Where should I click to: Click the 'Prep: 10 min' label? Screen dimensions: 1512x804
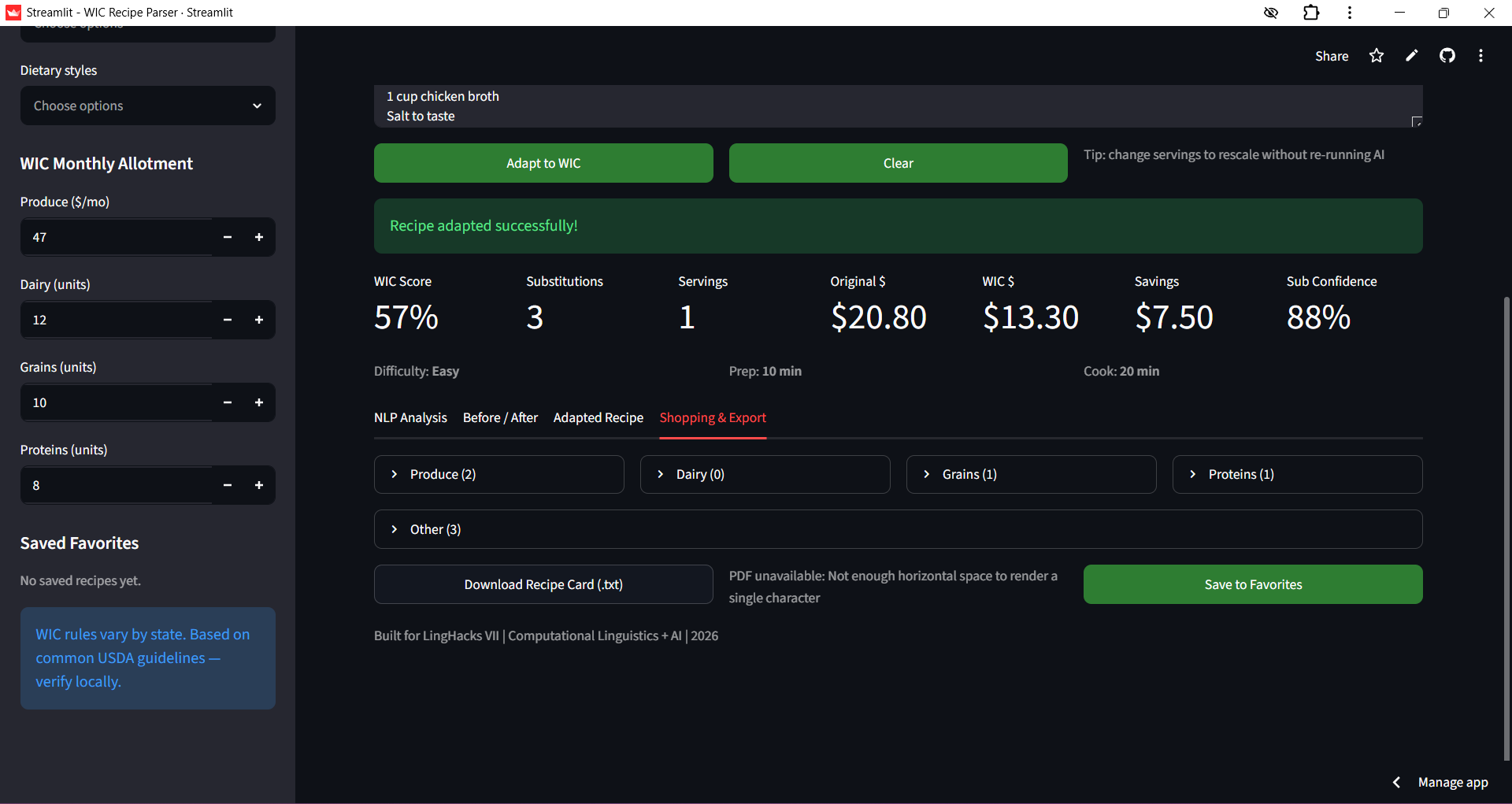[765, 372]
